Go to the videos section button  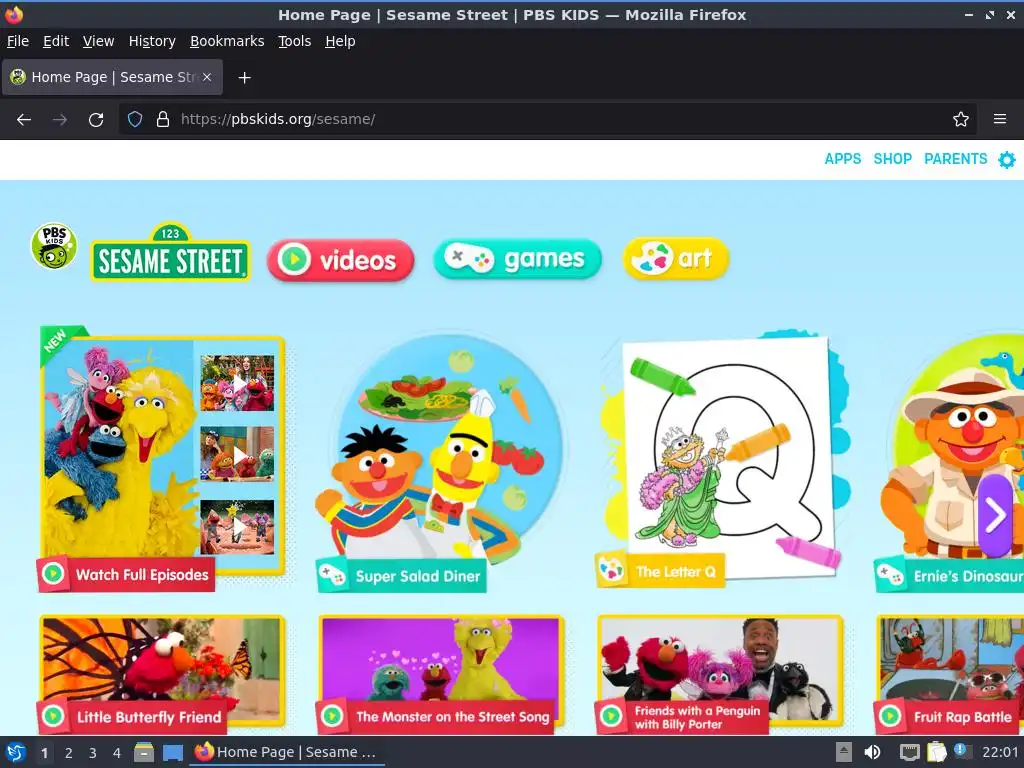pyautogui.click(x=340, y=261)
